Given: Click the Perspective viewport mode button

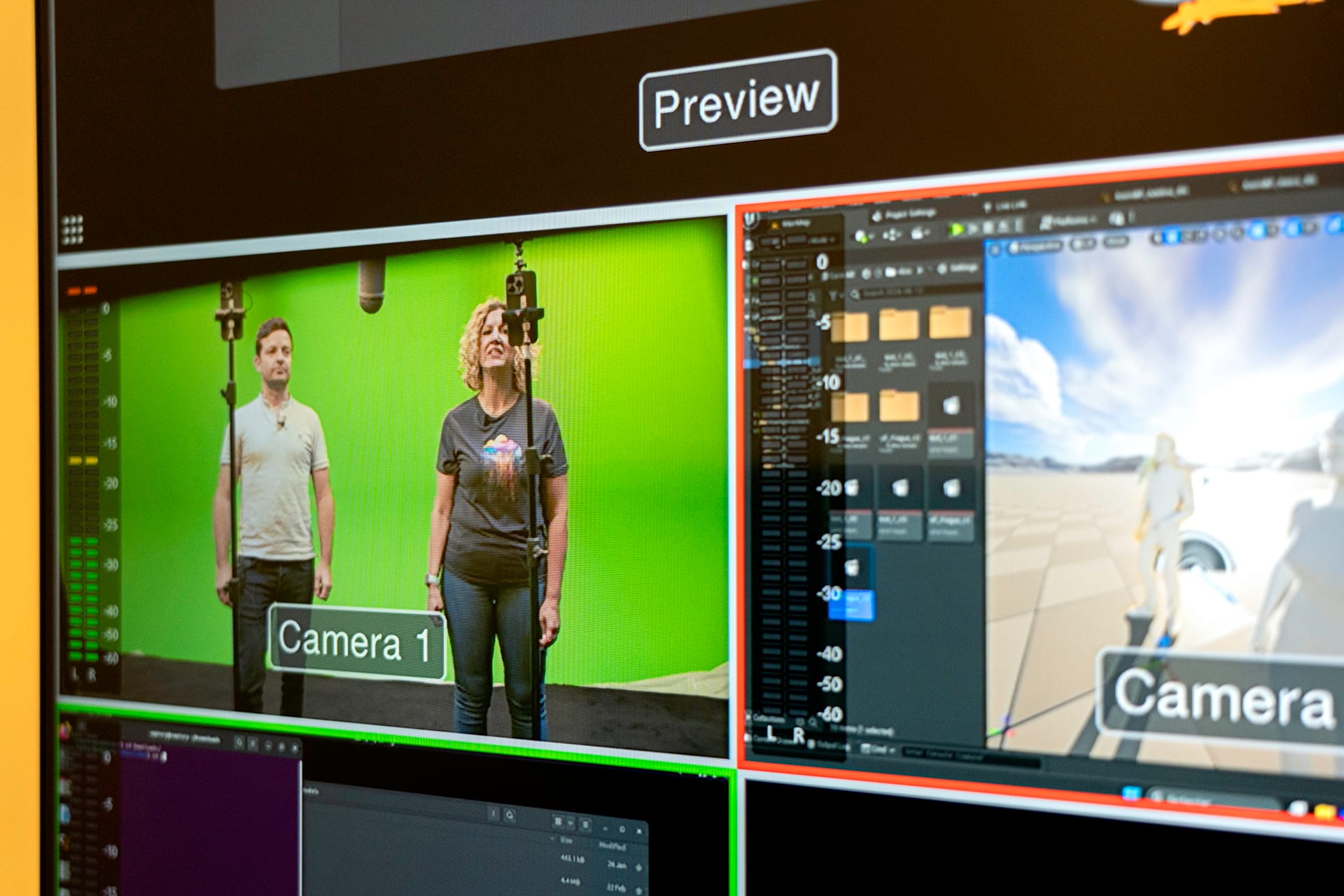Looking at the screenshot, I should point(1035,246).
